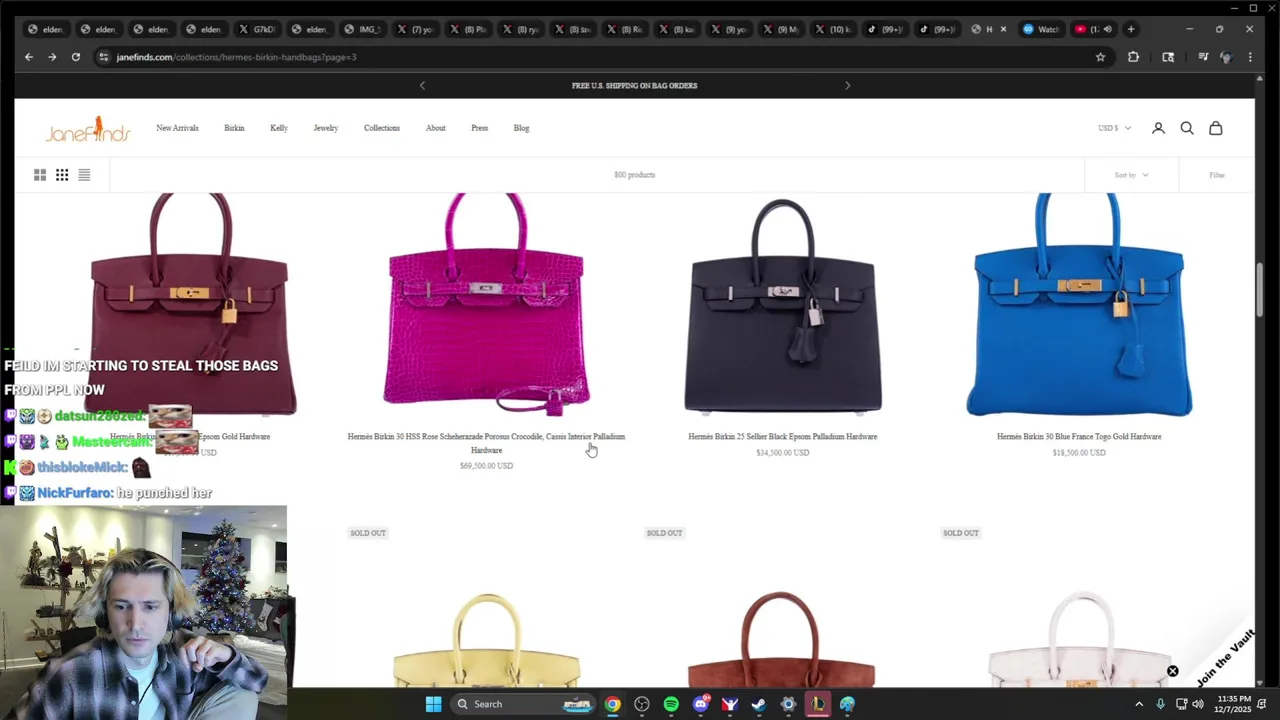Click the $18,500.00 USD price

pos(1079,452)
